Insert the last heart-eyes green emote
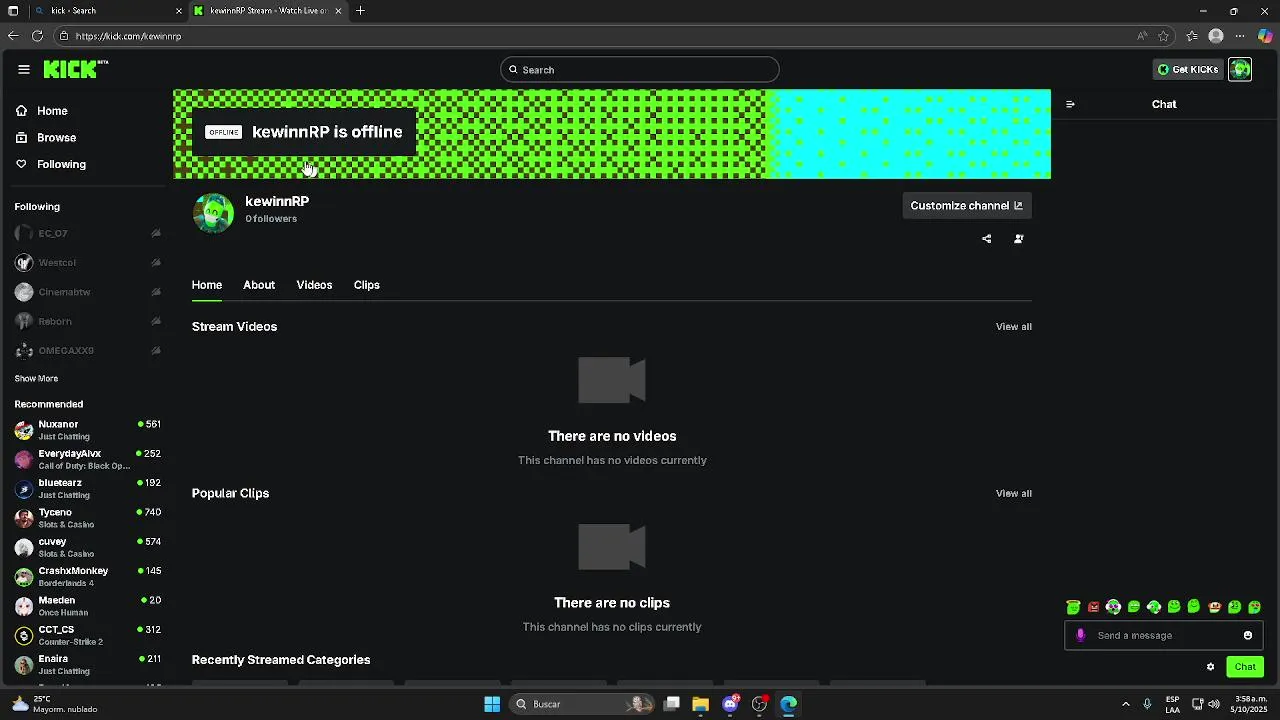The width and height of the screenshot is (1280, 720). tap(1255, 607)
